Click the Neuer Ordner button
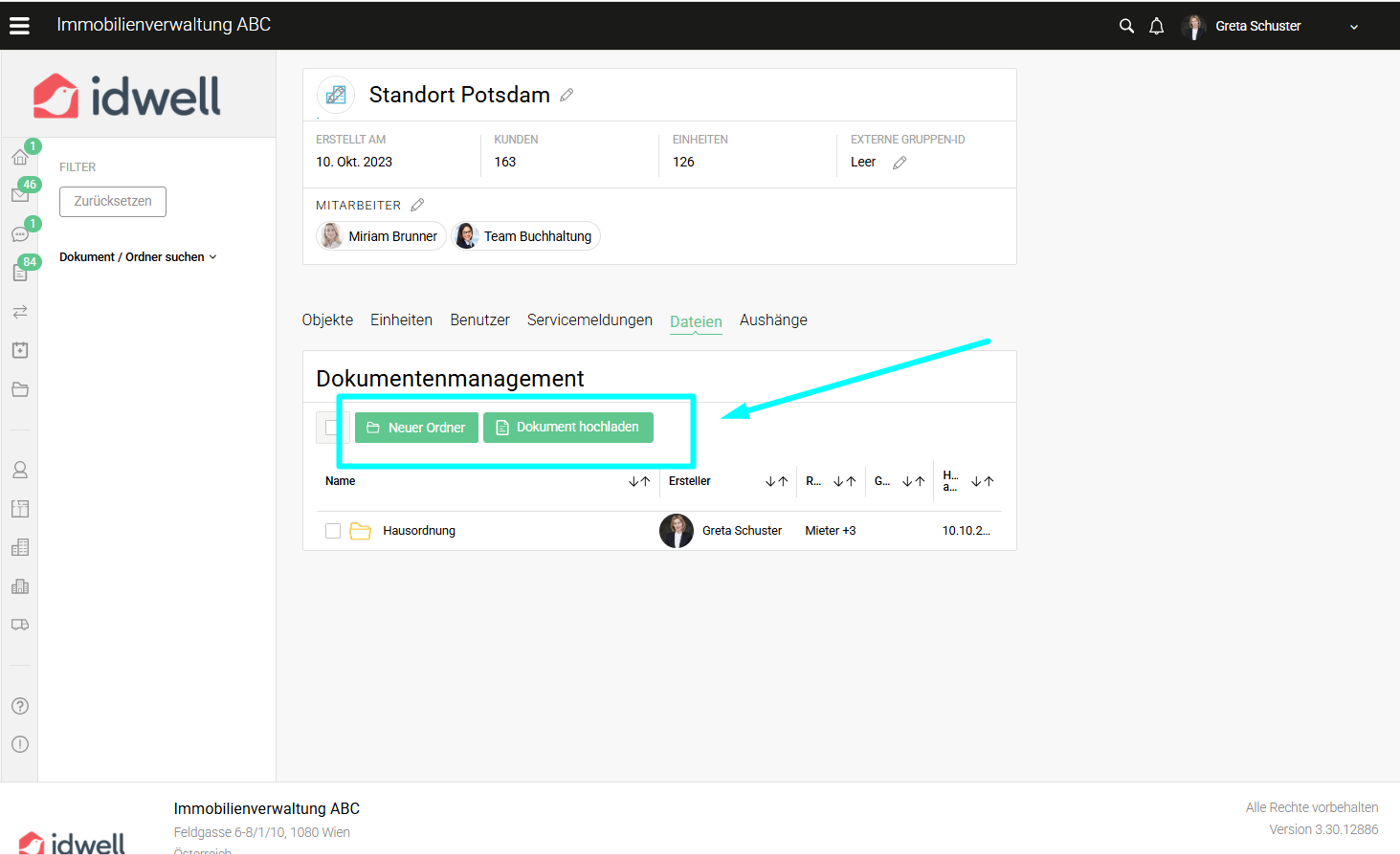1400x859 pixels. (x=416, y=428)
